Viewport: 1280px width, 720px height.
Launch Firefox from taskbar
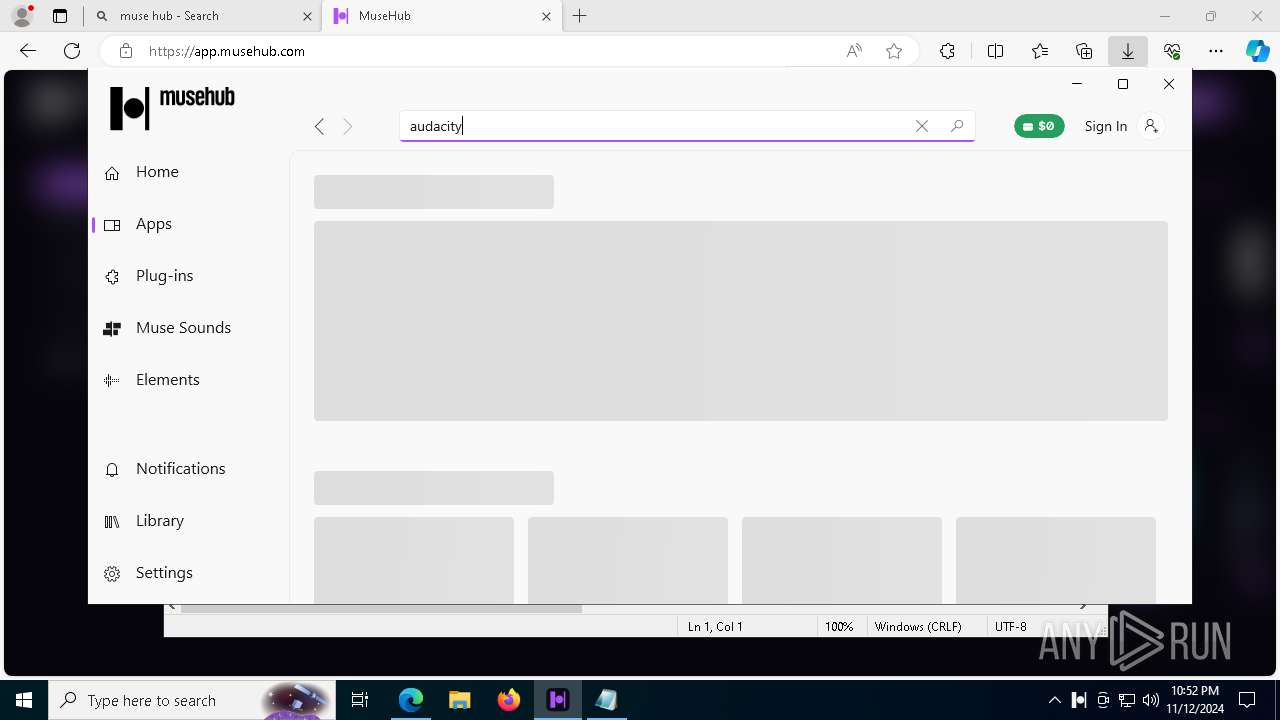point(509,700)
